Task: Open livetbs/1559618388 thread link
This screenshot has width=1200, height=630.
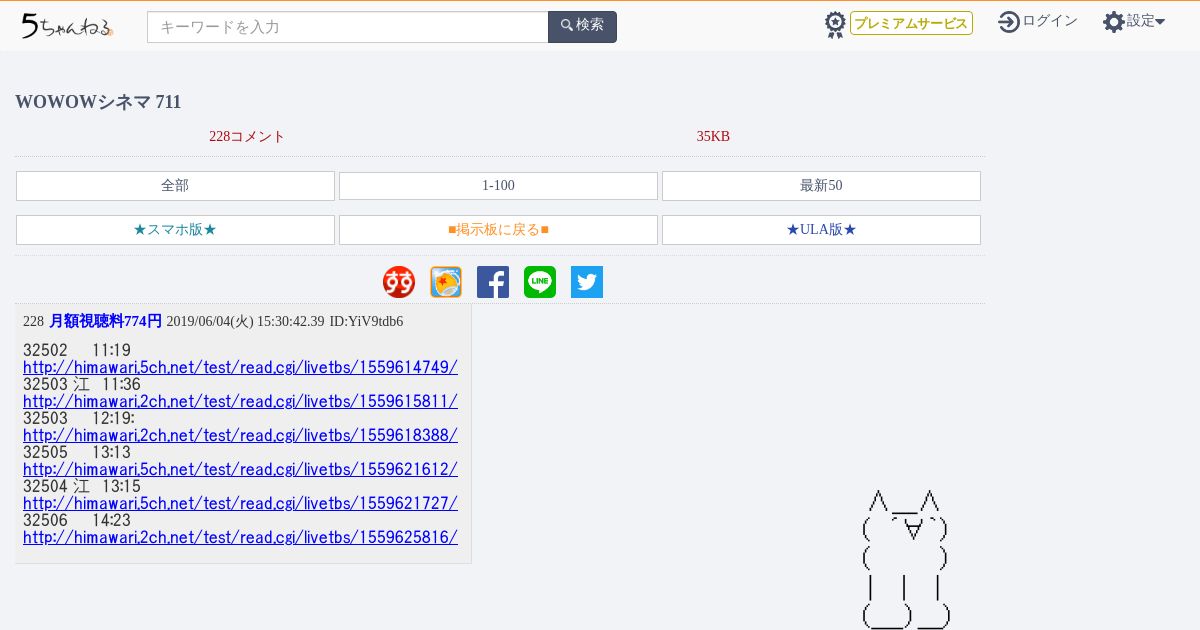Action: (x=240, y=435)
